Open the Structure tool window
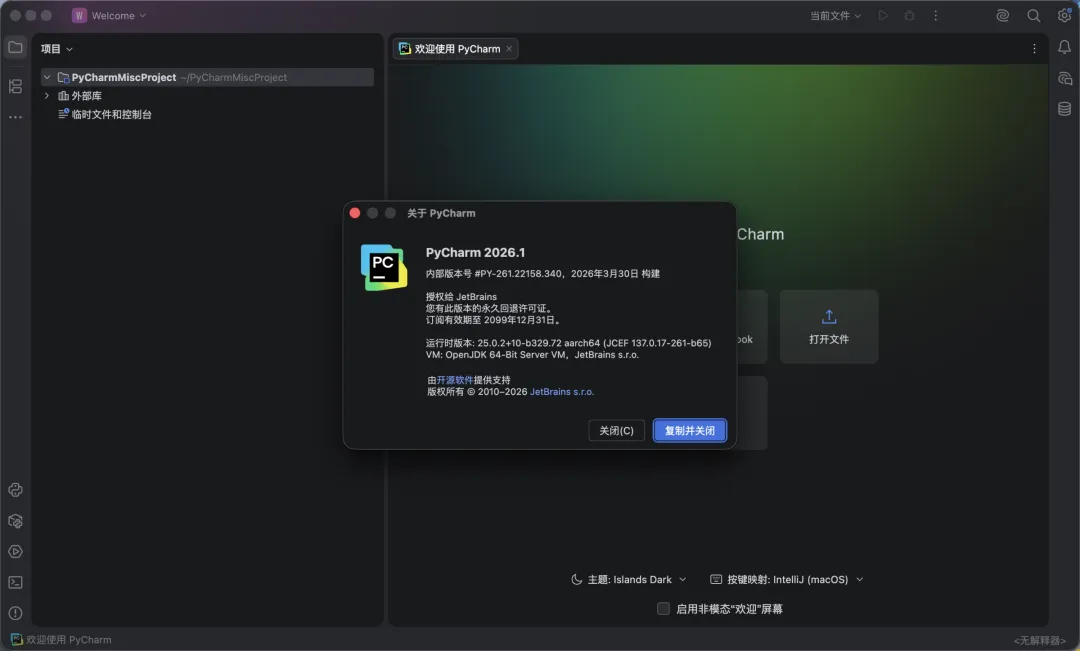Image resolution: width=1080 pixels, height=651 pixels. [x=15, y=87]
